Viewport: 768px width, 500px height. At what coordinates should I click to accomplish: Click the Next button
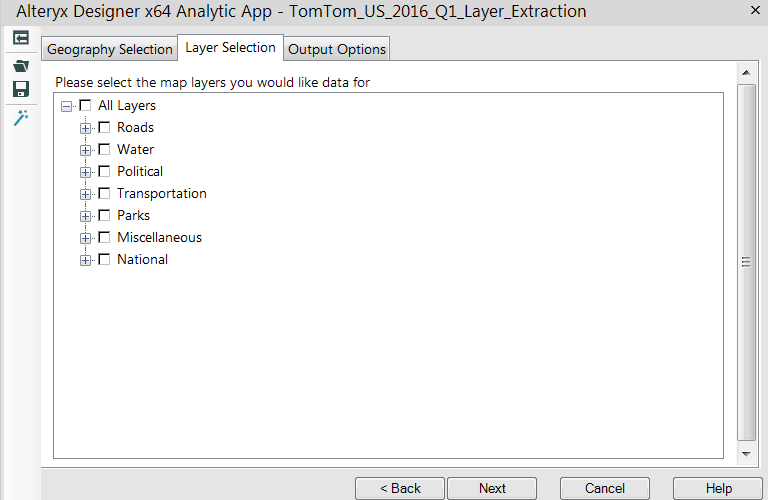point(492,488)
